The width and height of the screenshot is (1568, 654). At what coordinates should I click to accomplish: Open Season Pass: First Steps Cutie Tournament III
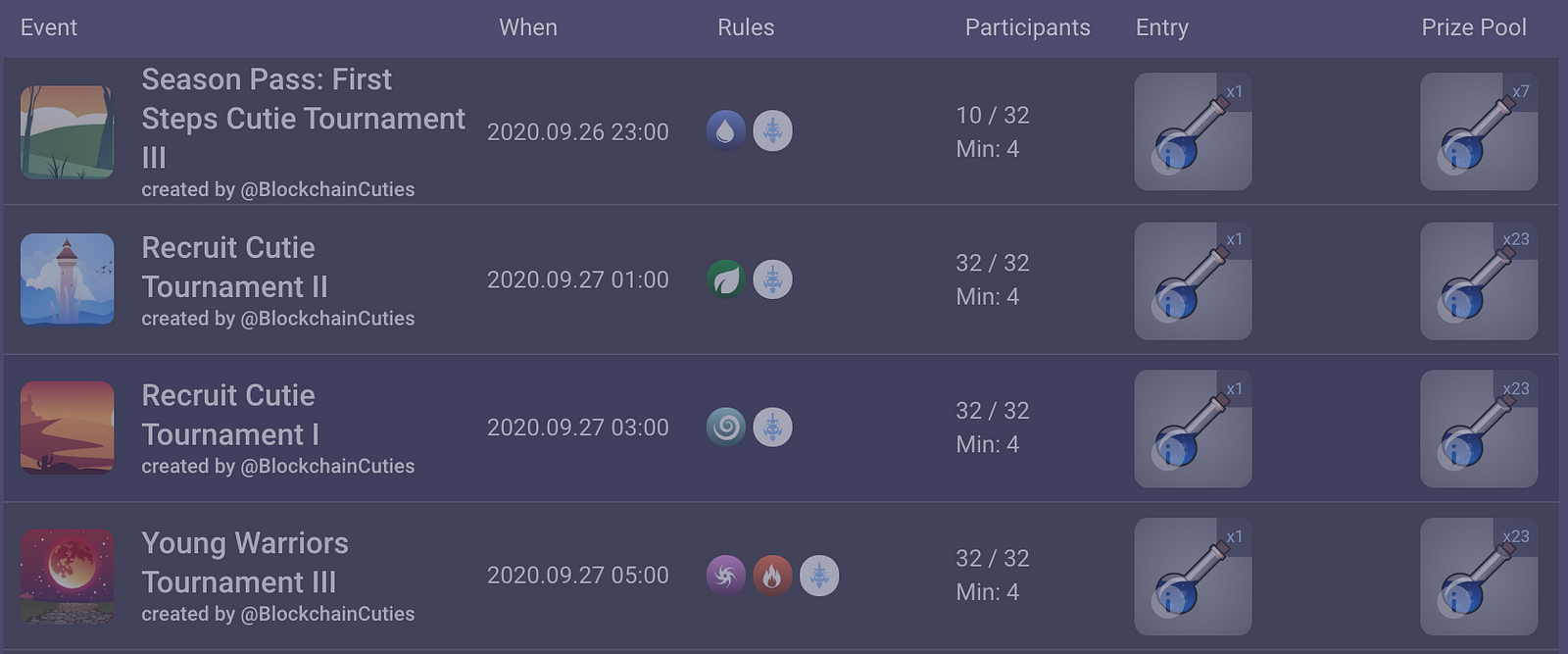click(x=303, y=119)
